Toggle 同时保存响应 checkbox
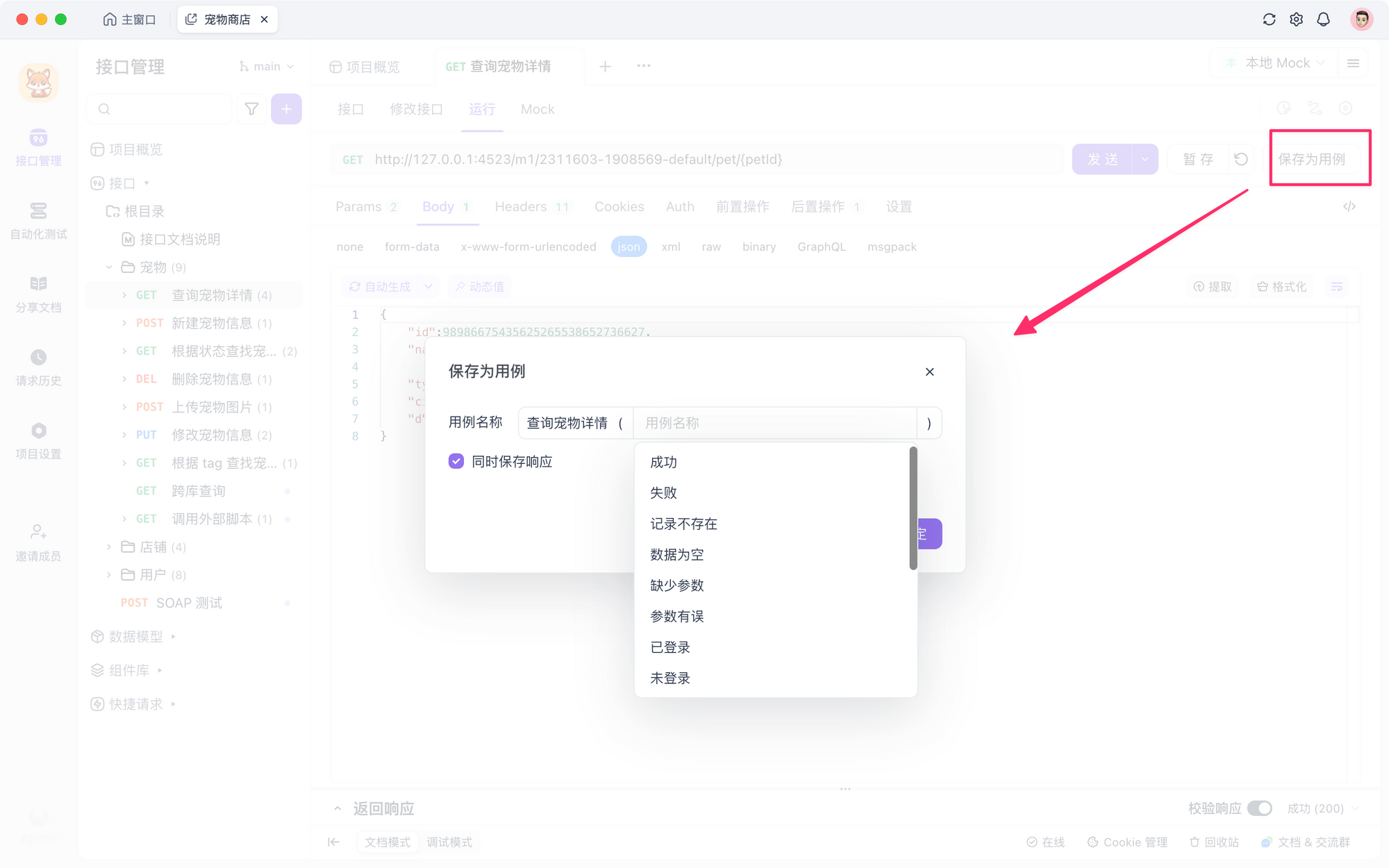Viewport: 1389px width, 868px height. pos(456,462)
